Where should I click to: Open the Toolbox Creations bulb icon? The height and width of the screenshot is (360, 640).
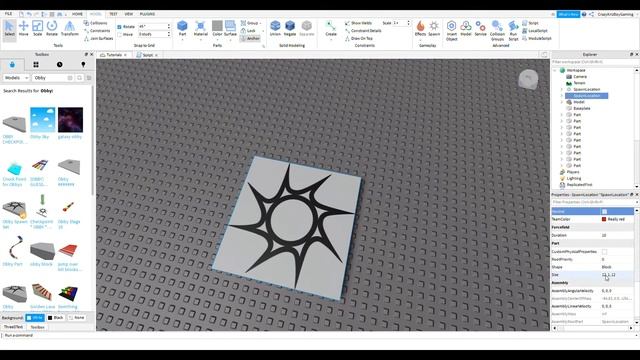83,64
